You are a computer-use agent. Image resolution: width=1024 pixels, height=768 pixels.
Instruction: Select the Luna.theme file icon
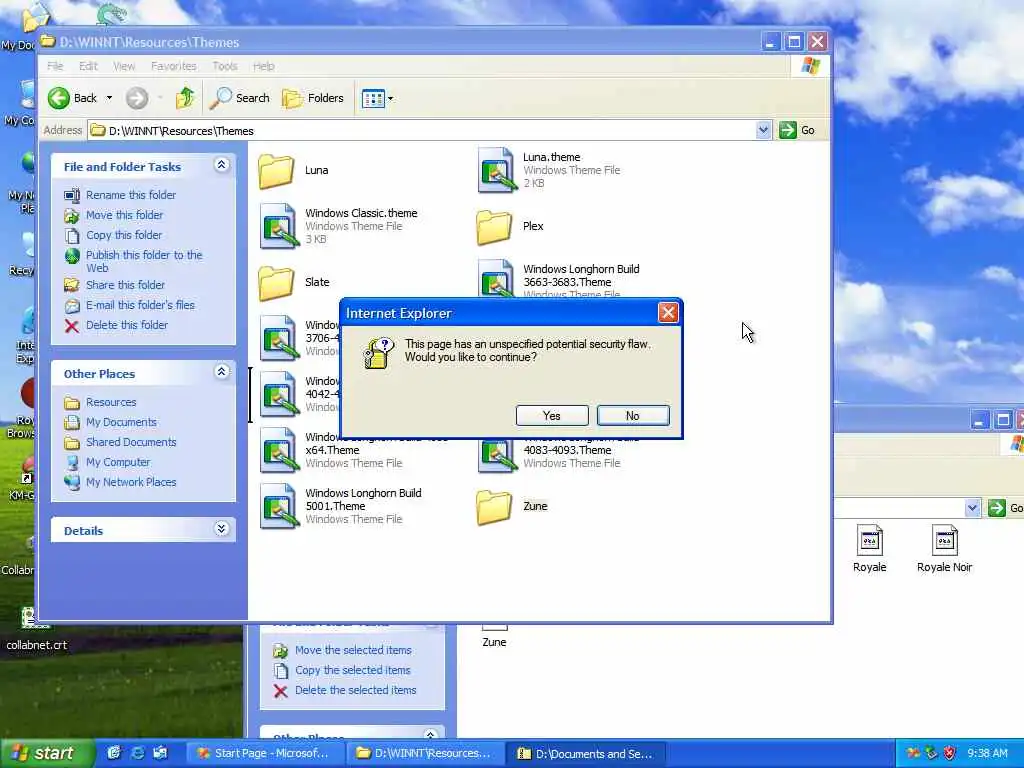496,170
